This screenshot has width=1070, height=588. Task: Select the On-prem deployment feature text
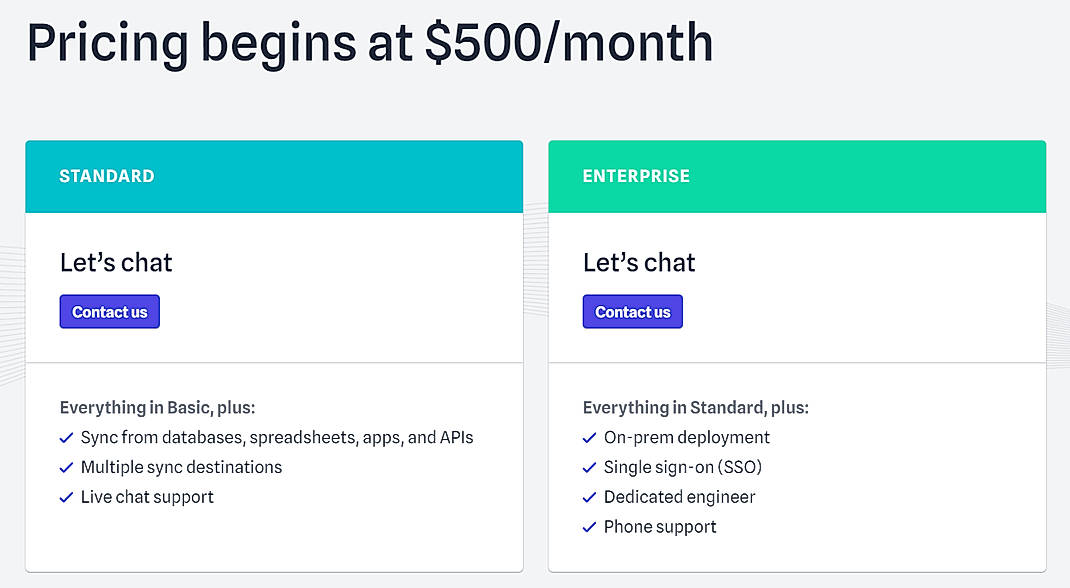coord(687,437)
